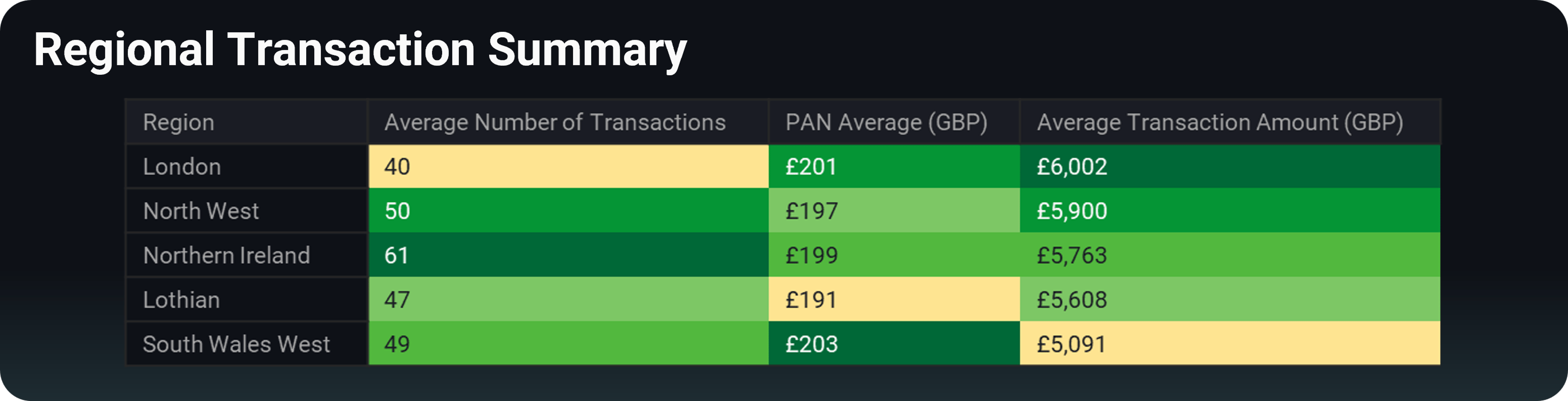The image size is (1568, 401).
Task: Select the North West row label
Action: [201, 211]
